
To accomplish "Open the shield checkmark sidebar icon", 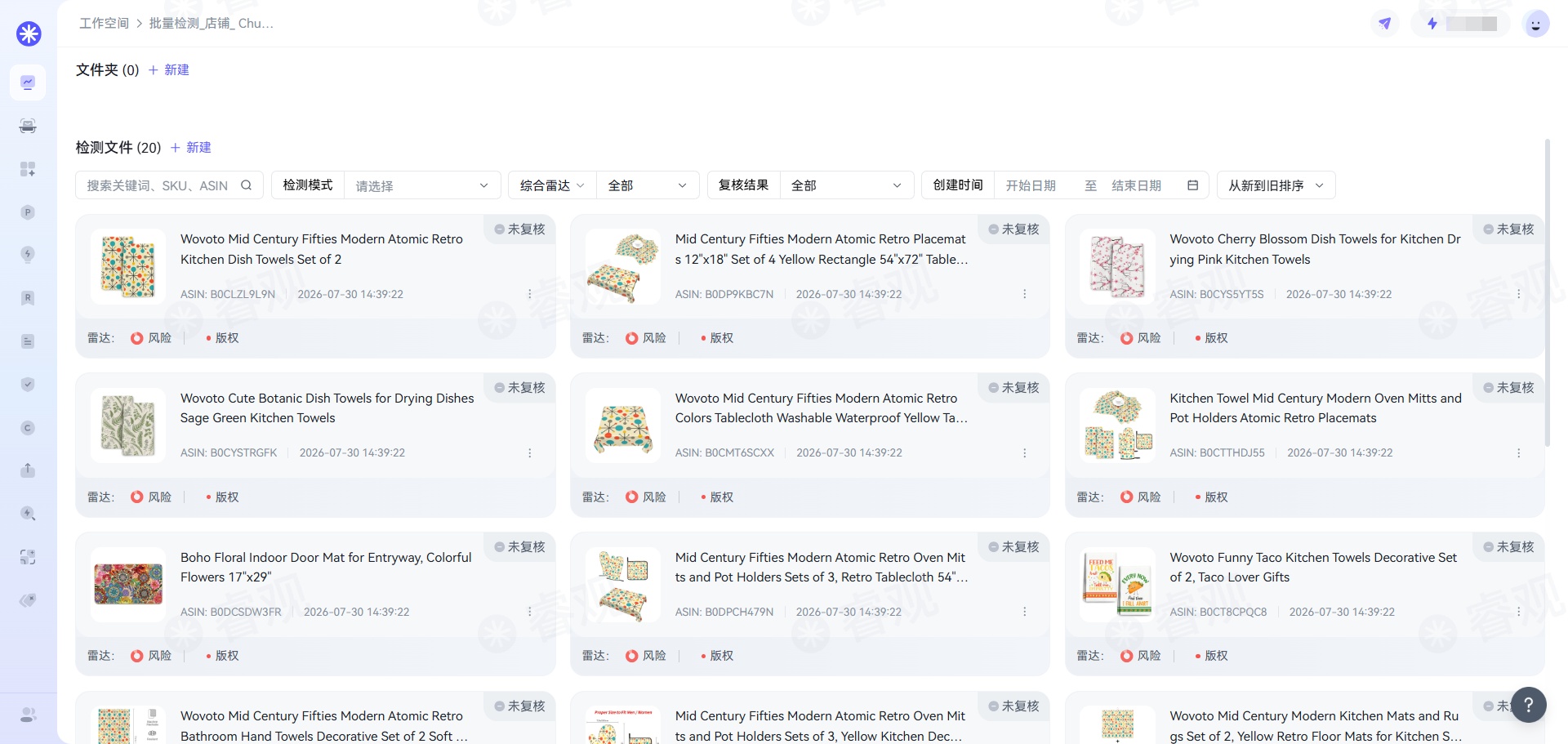I will (28, 384).
